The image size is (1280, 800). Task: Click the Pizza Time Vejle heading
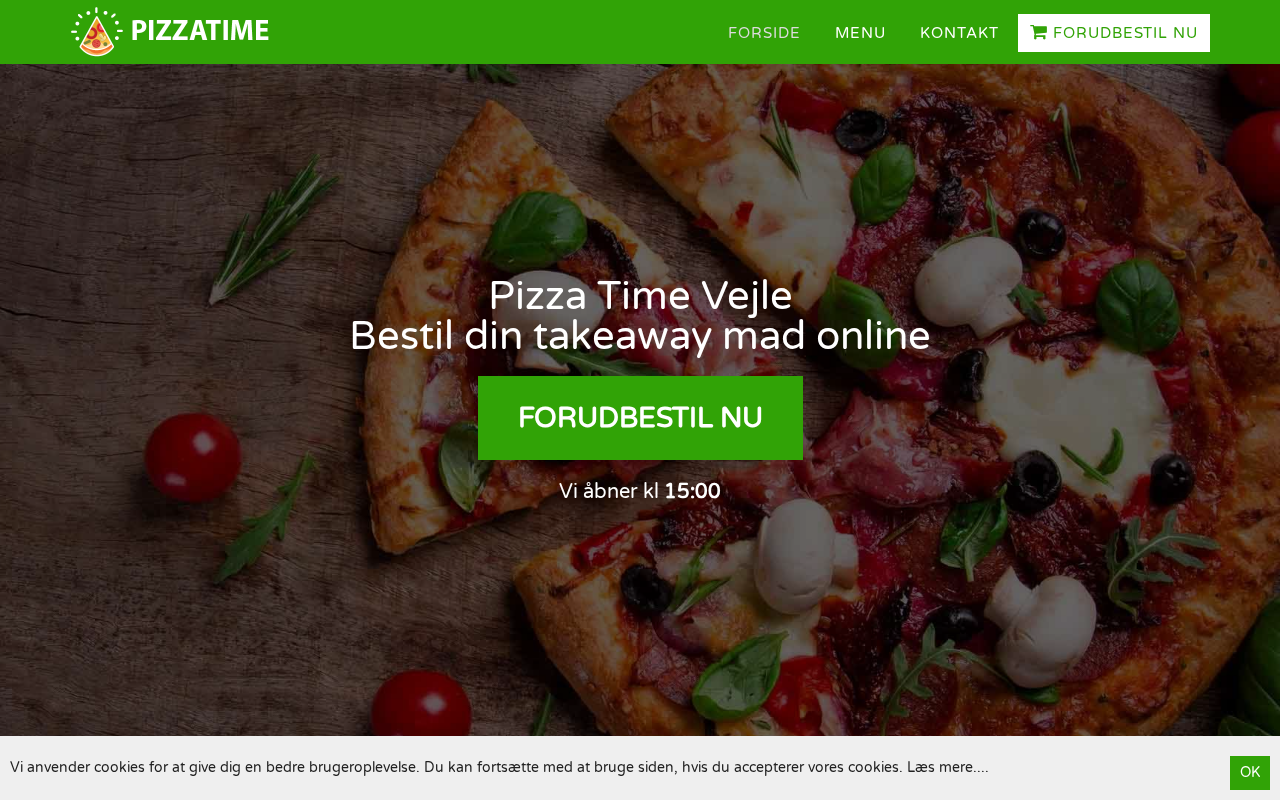point(640,296)
